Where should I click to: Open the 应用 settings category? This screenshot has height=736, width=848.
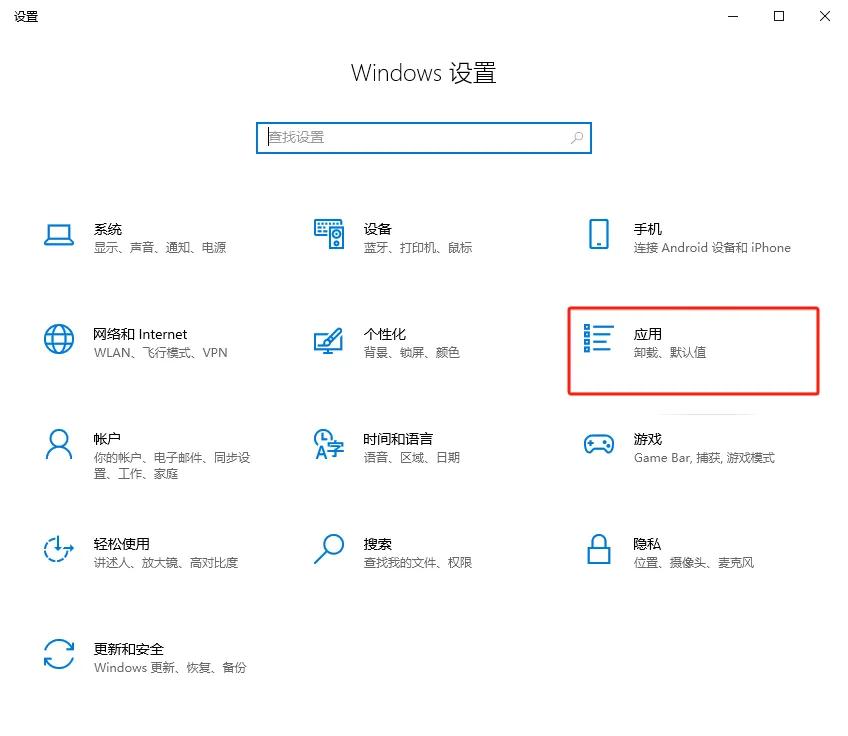tap(693, 351)
